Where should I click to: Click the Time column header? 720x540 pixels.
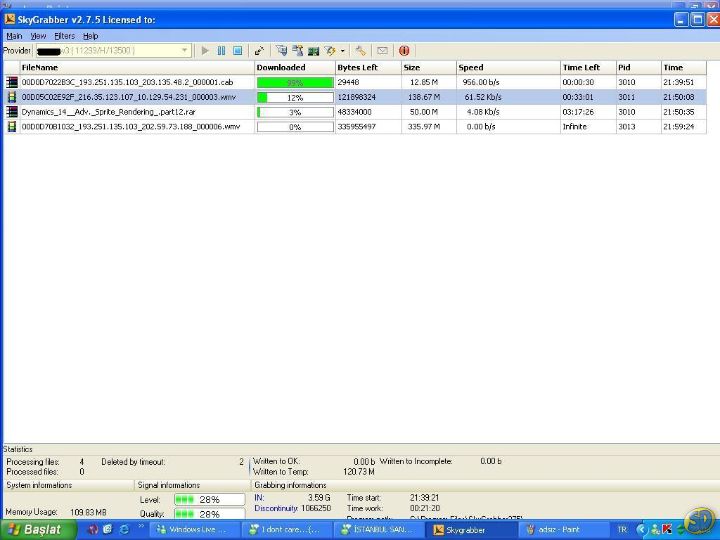(684, 68)
